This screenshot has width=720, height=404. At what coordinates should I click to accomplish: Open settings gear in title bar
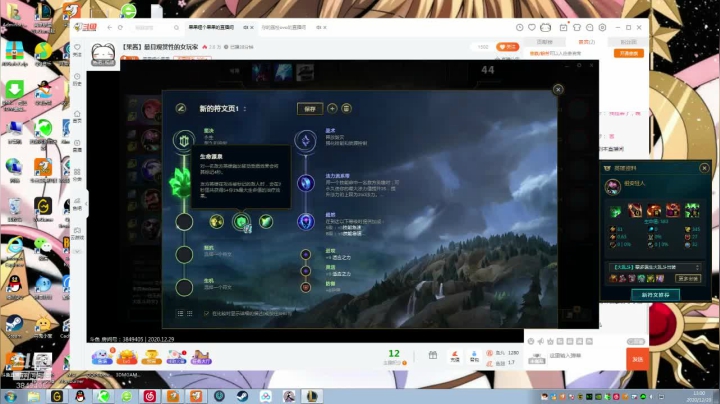602,28
